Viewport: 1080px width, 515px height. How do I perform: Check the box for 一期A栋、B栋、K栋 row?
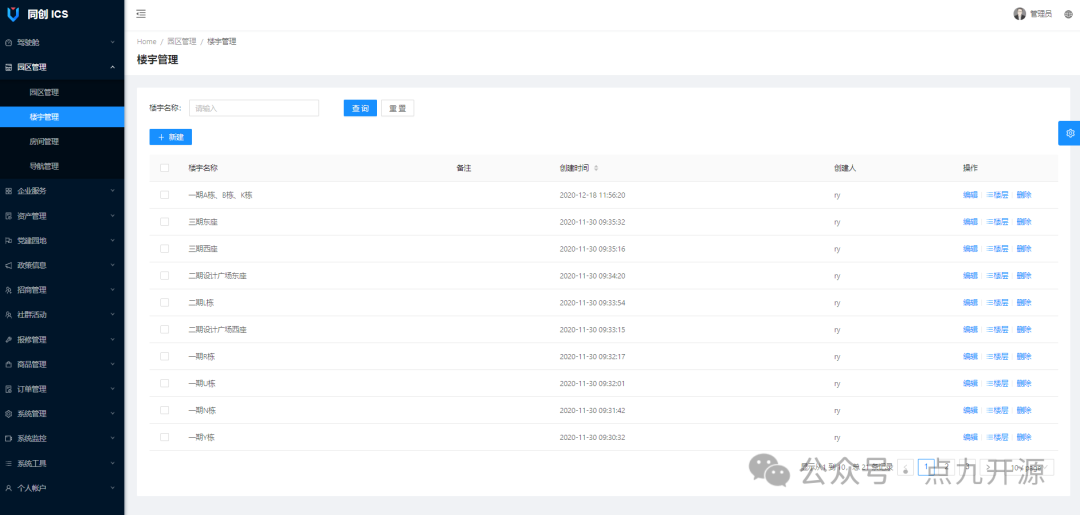point(165,195)
